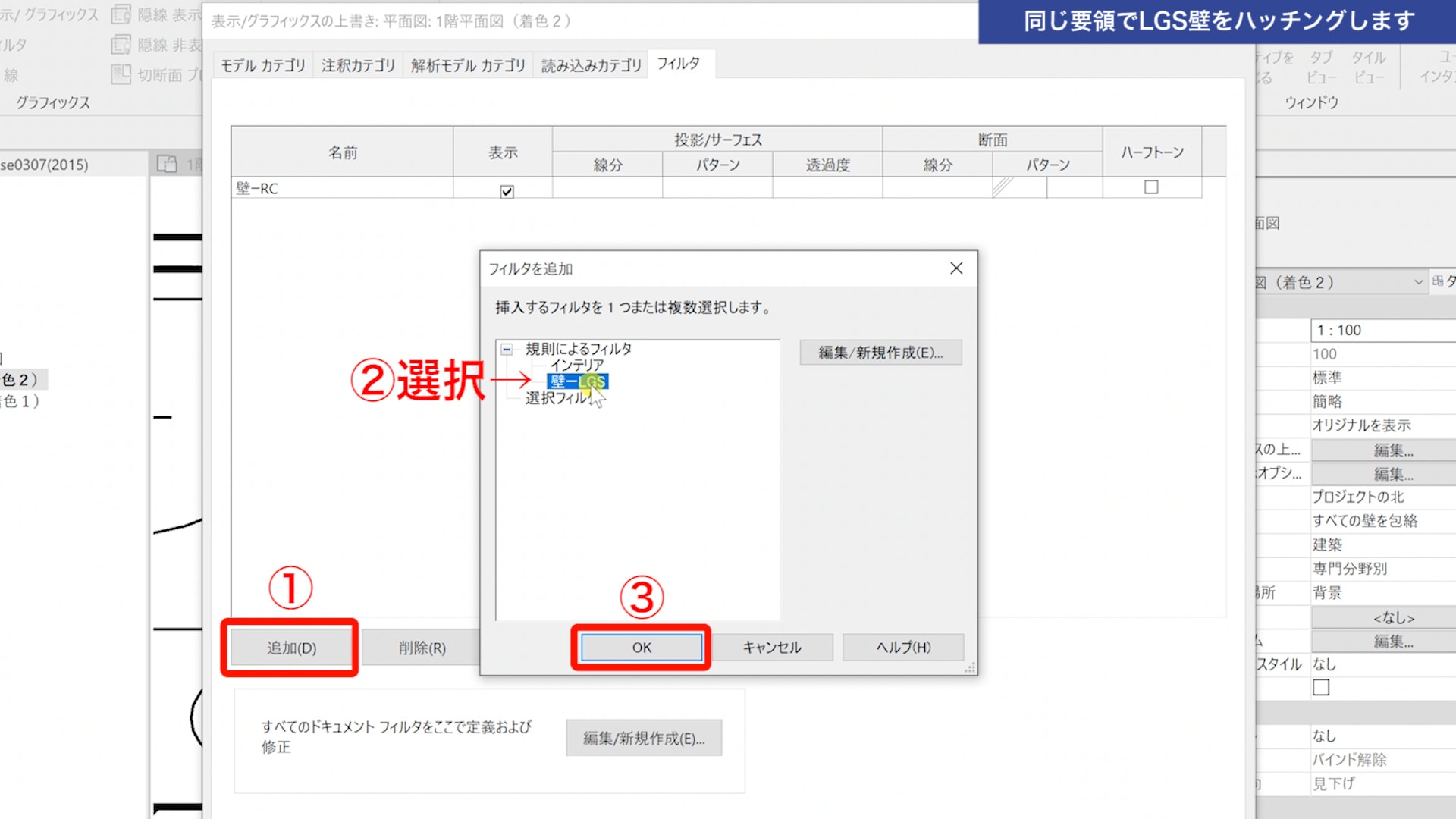
Task: Click the edit type icon beside view selector
Action: click(x=1438, y=282)
